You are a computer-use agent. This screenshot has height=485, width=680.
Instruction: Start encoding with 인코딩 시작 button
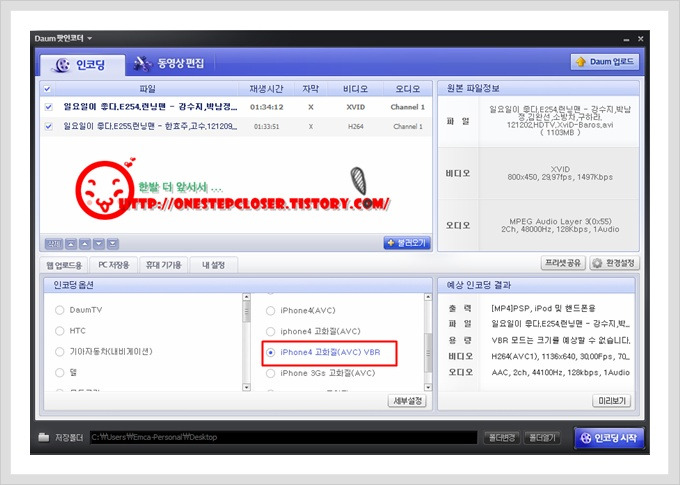609,438
